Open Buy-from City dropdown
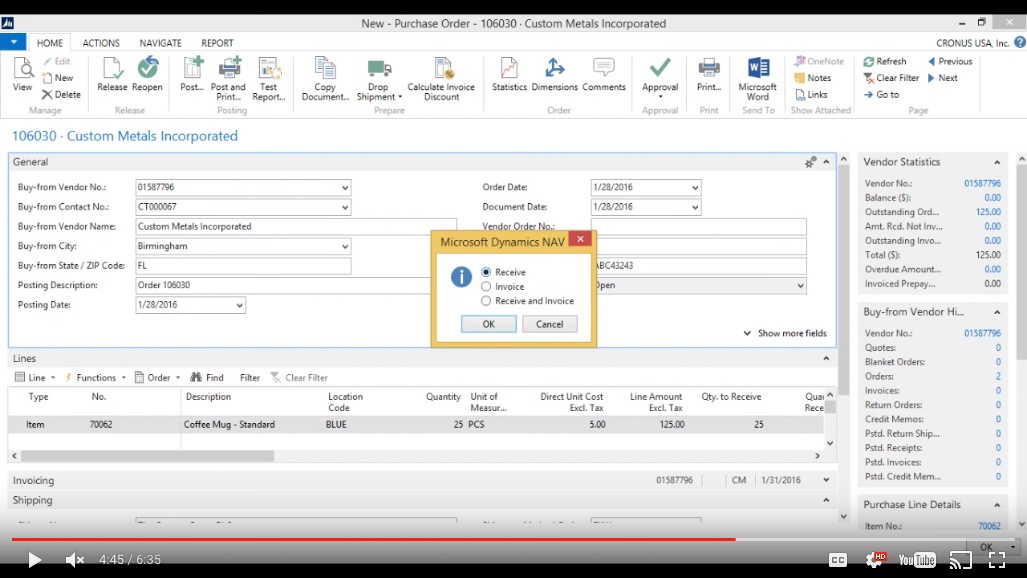Viewport: 1027px width, 578px height. click(x=345, y=246)
